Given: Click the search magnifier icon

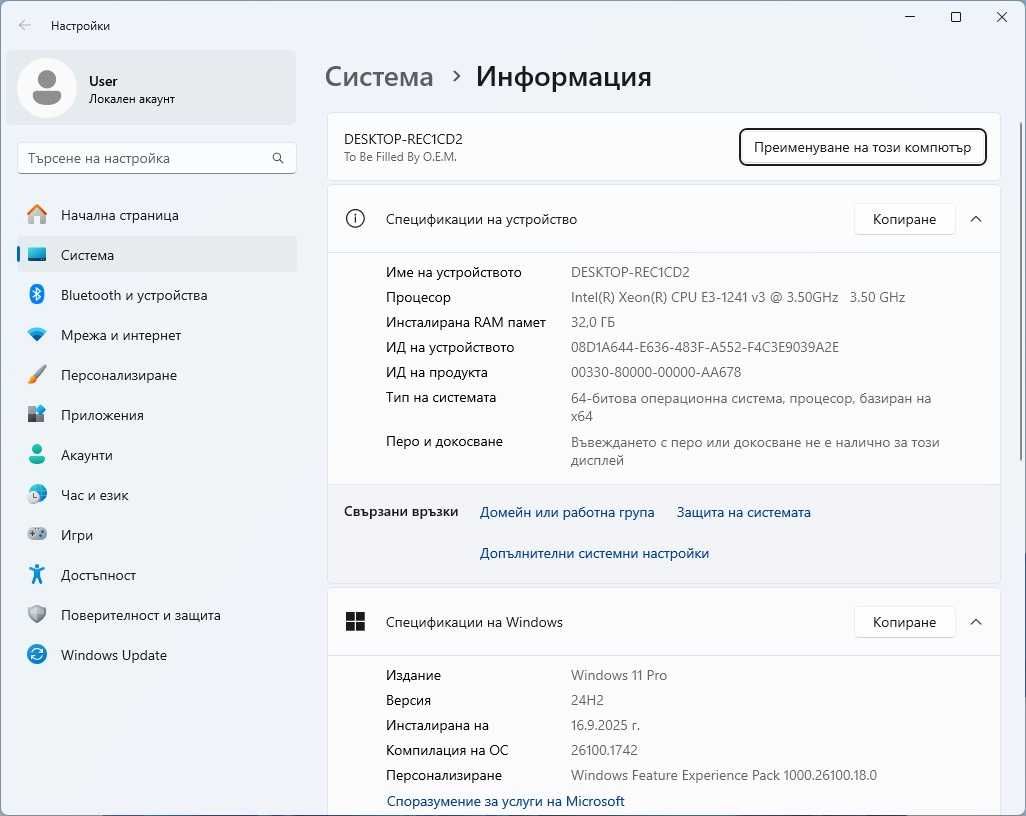Looking at the screenshot, I should coord(278,158).
